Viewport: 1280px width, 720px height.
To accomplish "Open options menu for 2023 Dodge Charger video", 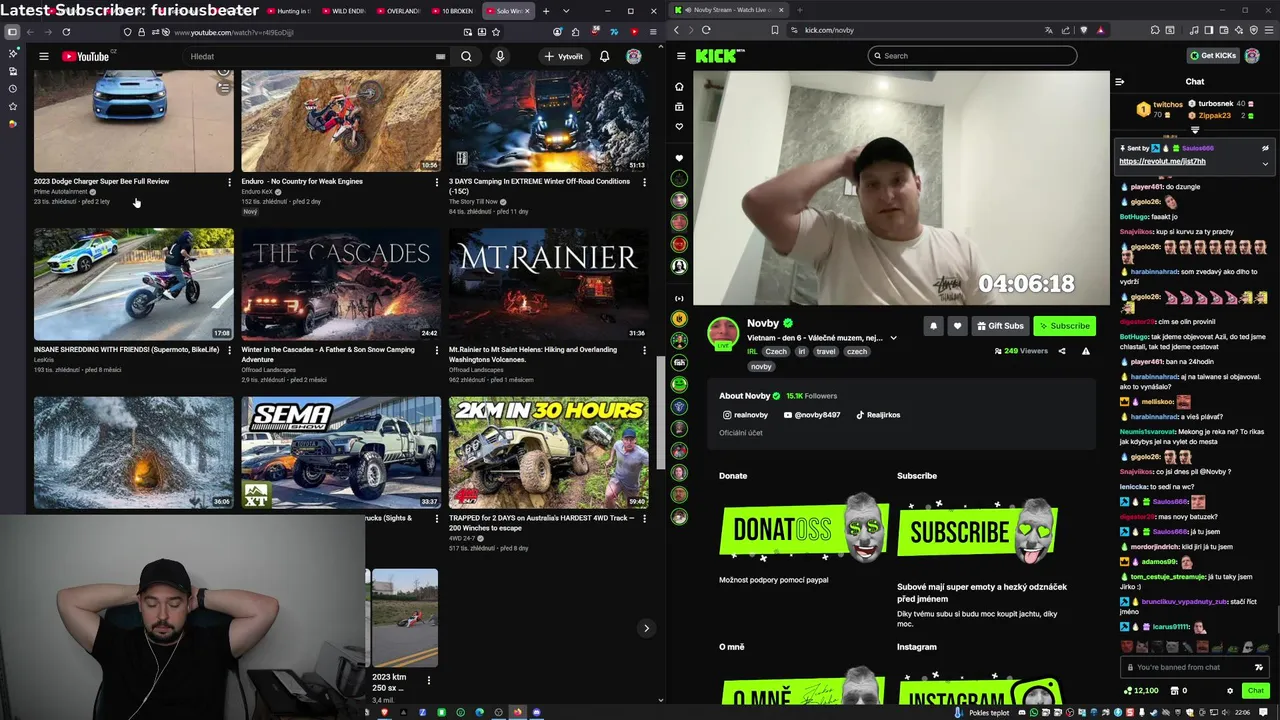I will coord(229,182).
